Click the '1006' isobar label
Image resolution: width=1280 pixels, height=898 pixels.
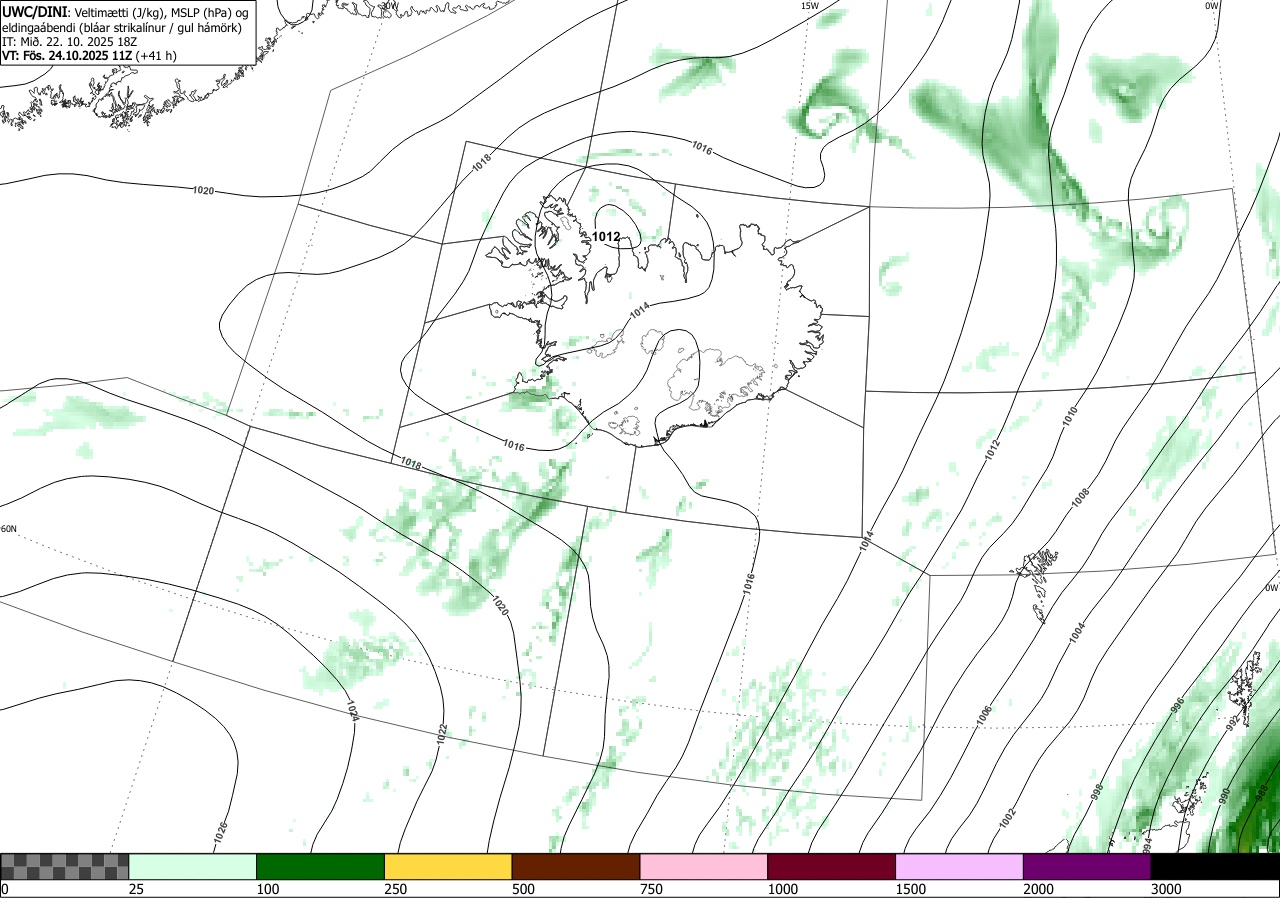click(984, 715)
